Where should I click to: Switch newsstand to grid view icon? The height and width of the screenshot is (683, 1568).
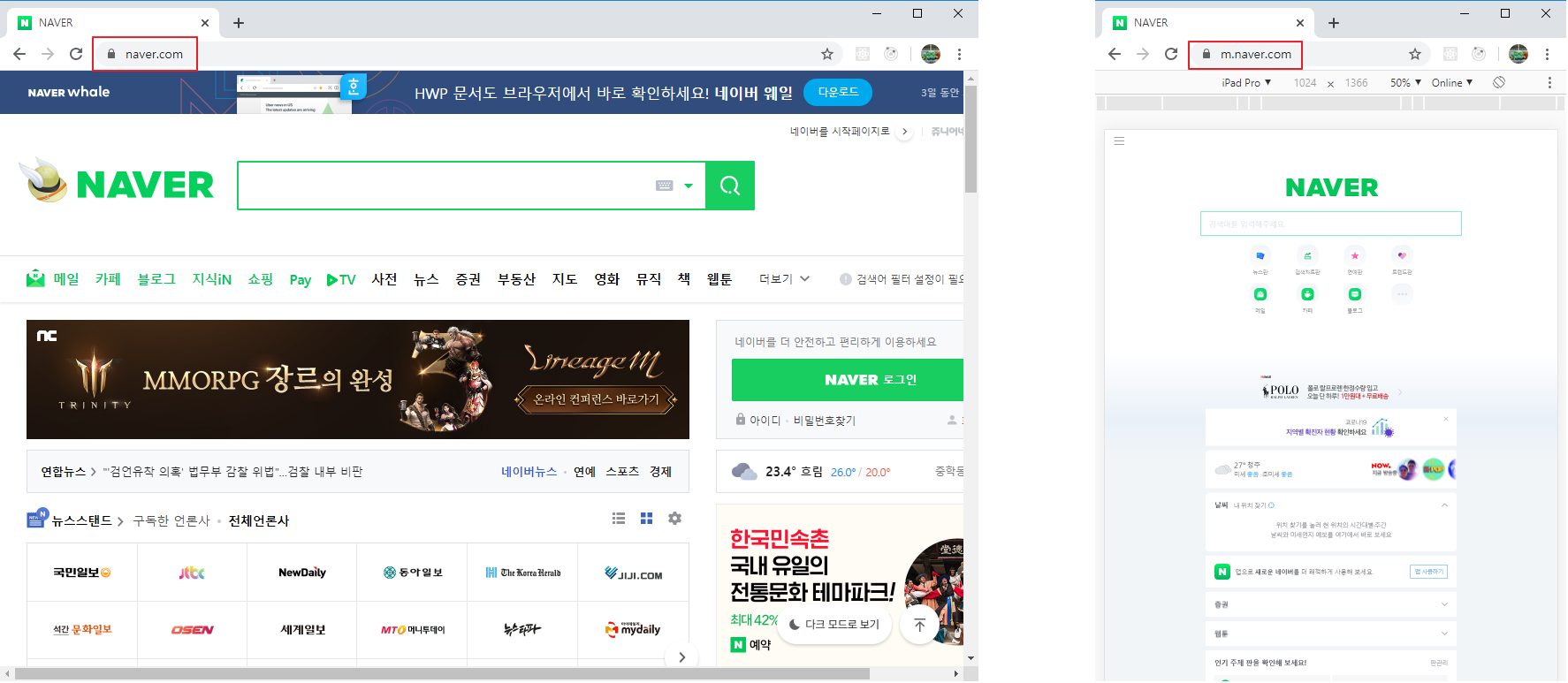[647, 519]
